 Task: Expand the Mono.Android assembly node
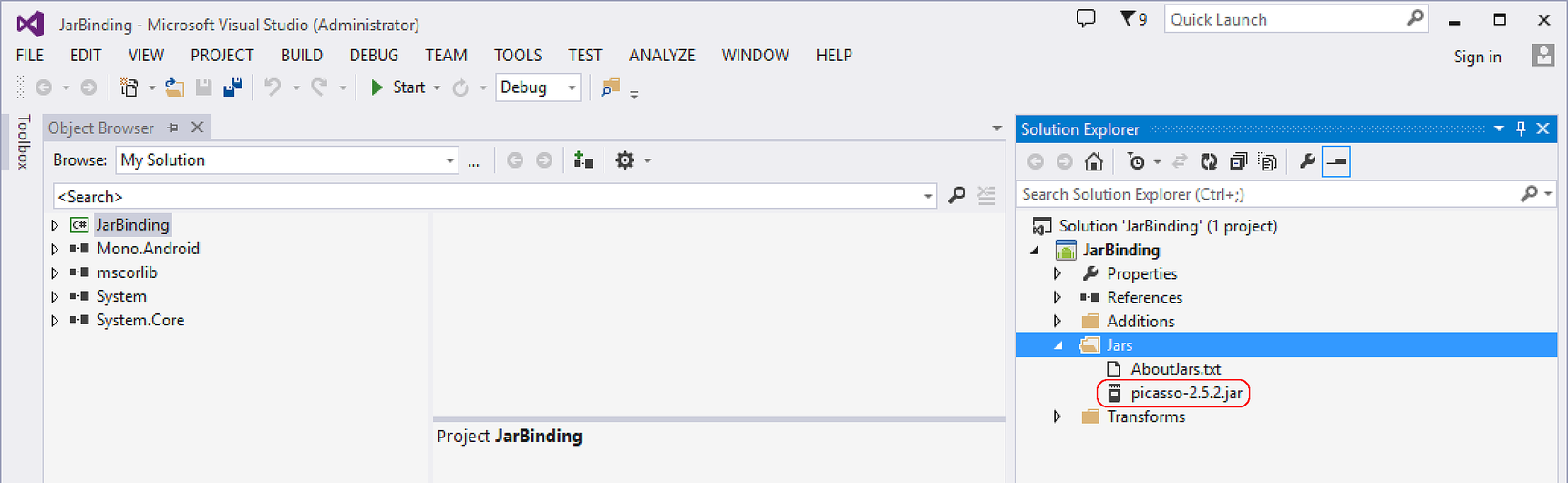tap(55, 249)
